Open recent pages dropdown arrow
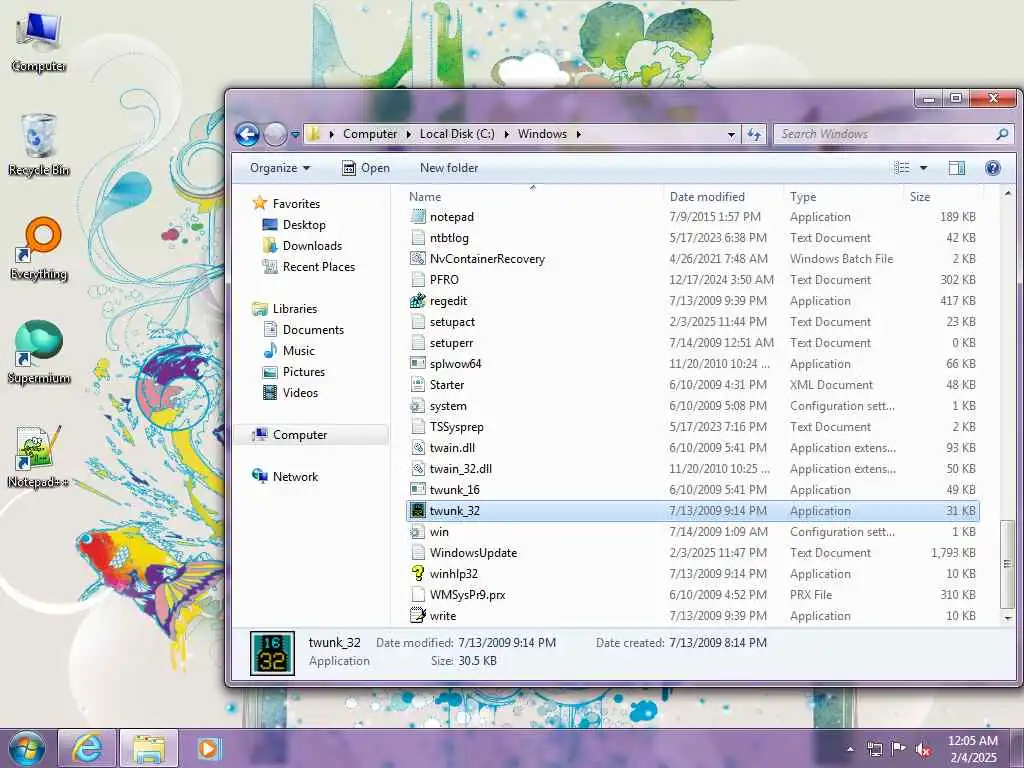This screenshot has width=1024, height=768. coord(295,135)
